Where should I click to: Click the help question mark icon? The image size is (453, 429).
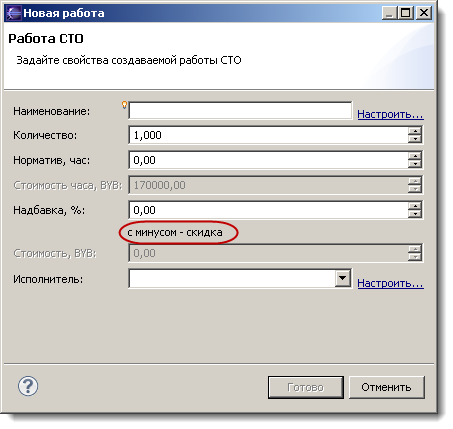tap(28, 386)
